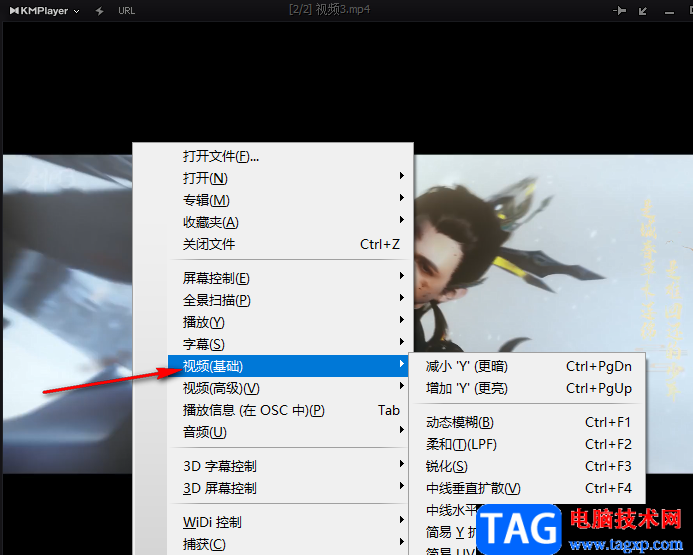693x555 pixels.
Task: Toggle 锐化(S) sharpen filter
Action: point(528,467)
